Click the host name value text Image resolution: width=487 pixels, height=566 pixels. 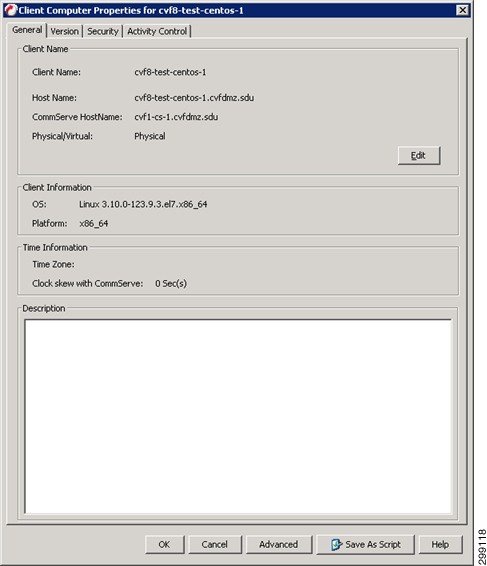194,98
